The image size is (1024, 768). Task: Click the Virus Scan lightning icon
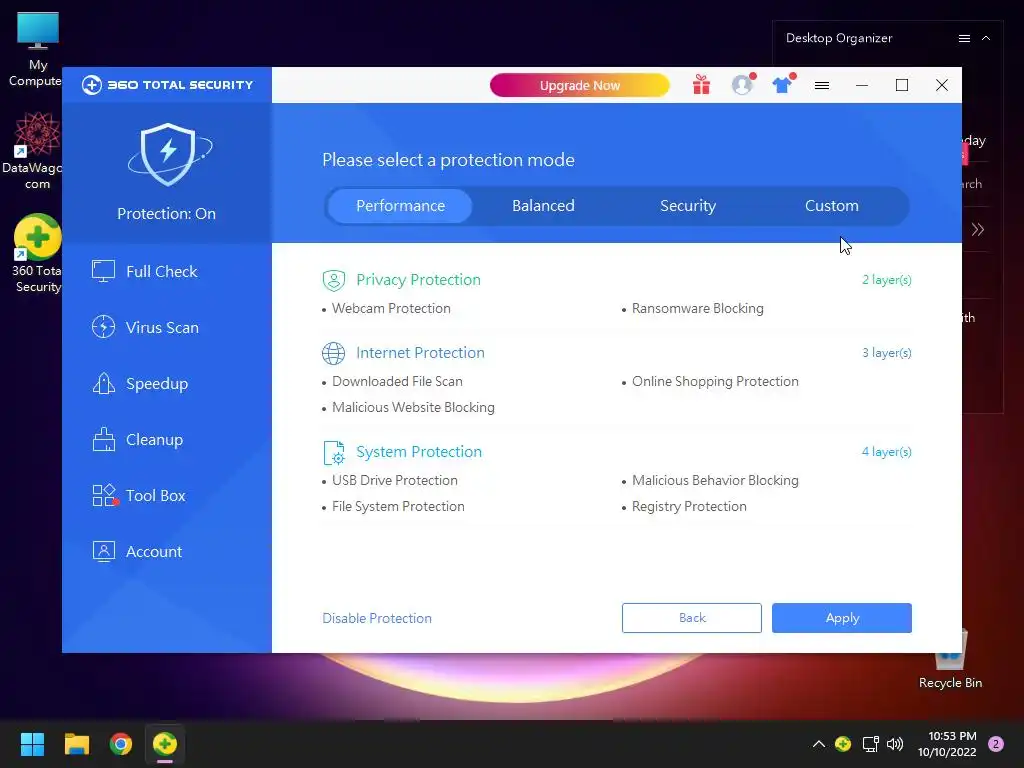coord(103,327)
